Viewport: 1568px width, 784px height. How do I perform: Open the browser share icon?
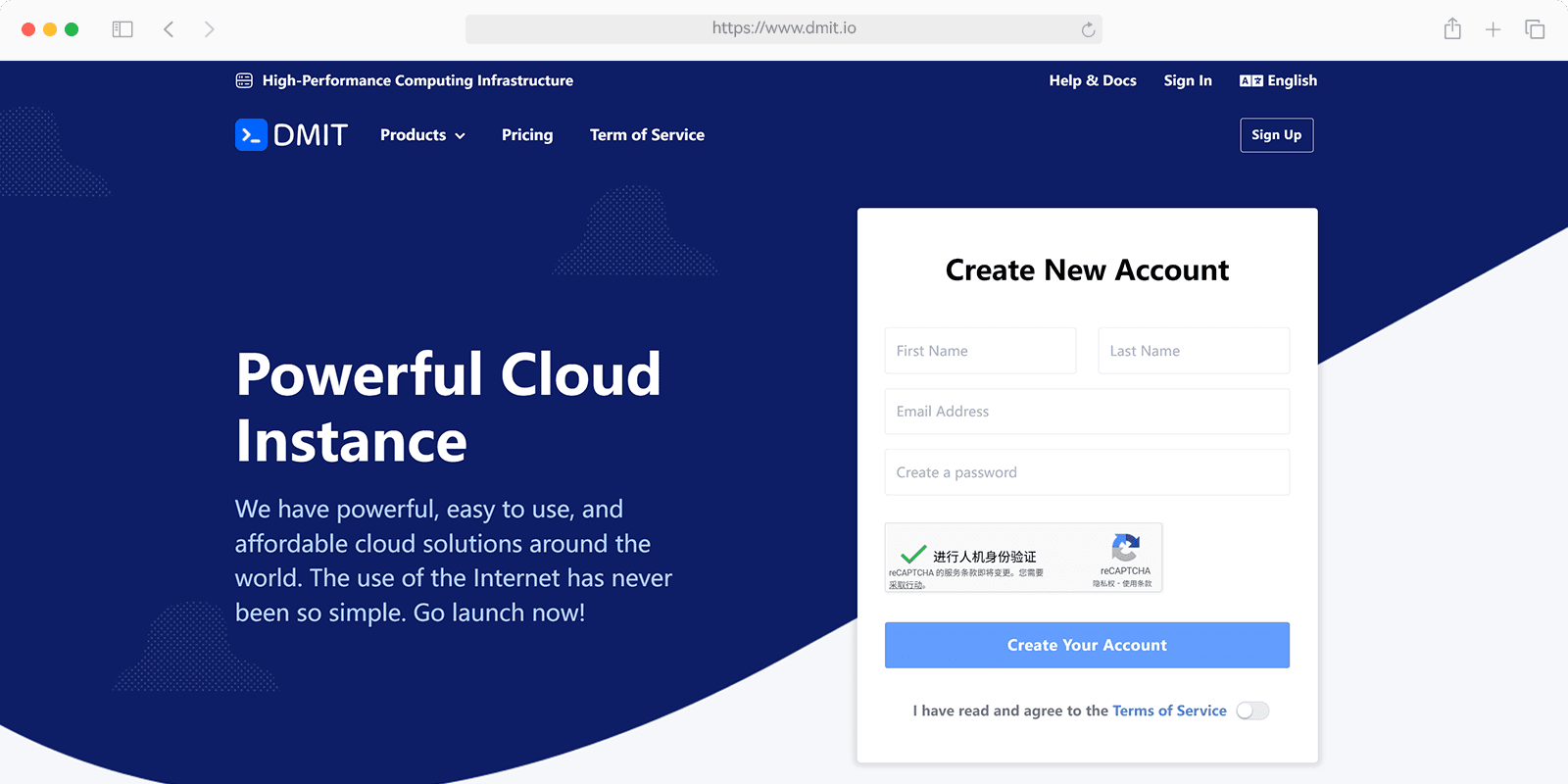tap(1452, 29)
